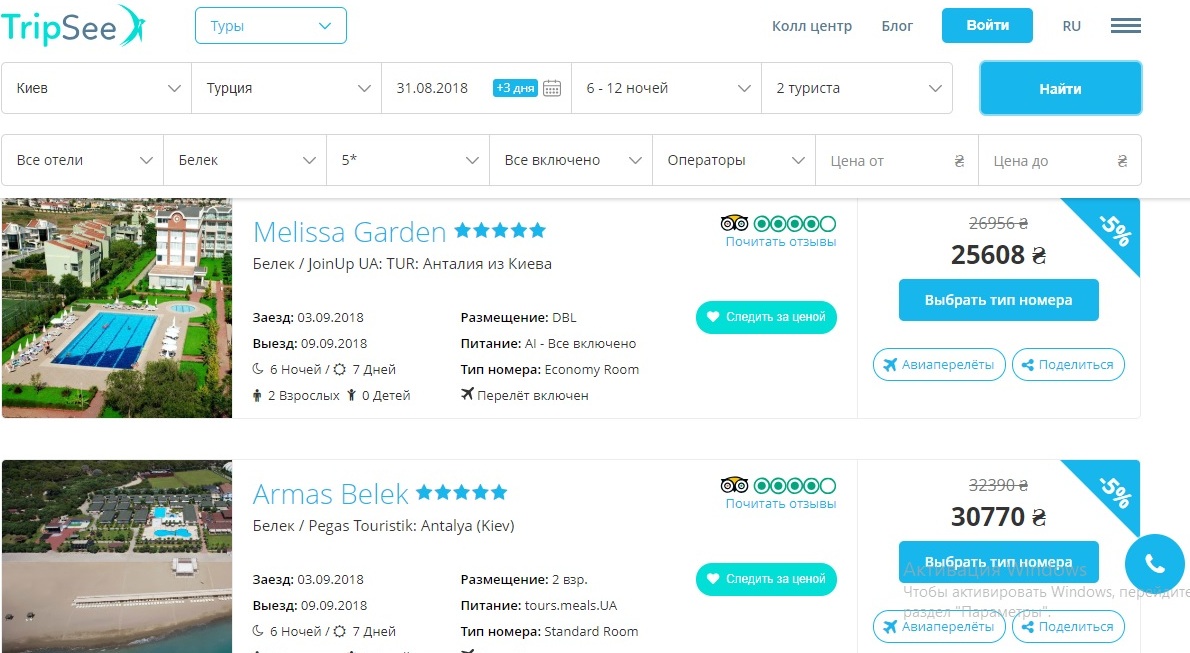
Task: Toggle Следить за ценой for Melissa Garden
Action: pos(766,317)
